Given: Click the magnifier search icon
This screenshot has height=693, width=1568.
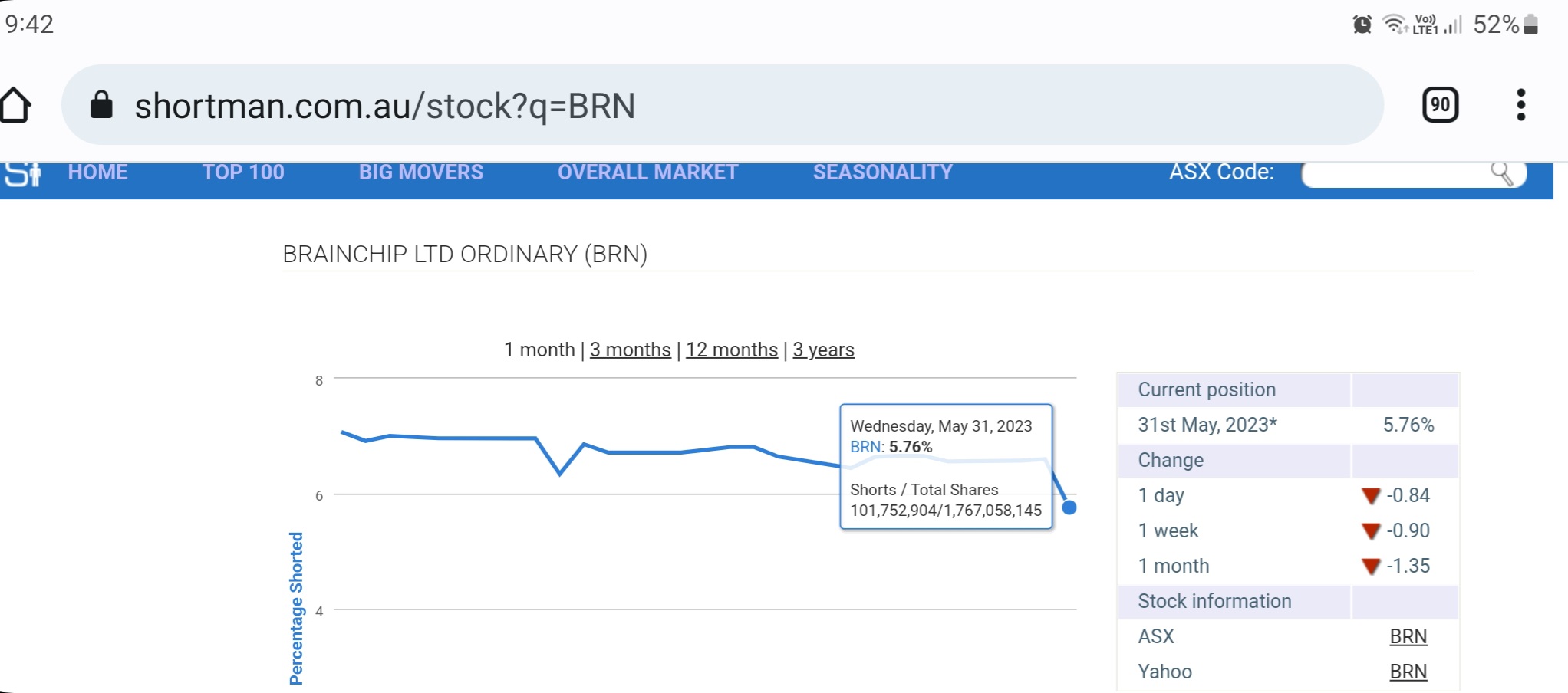Looking at the screenshot, I should [1501, 174].
